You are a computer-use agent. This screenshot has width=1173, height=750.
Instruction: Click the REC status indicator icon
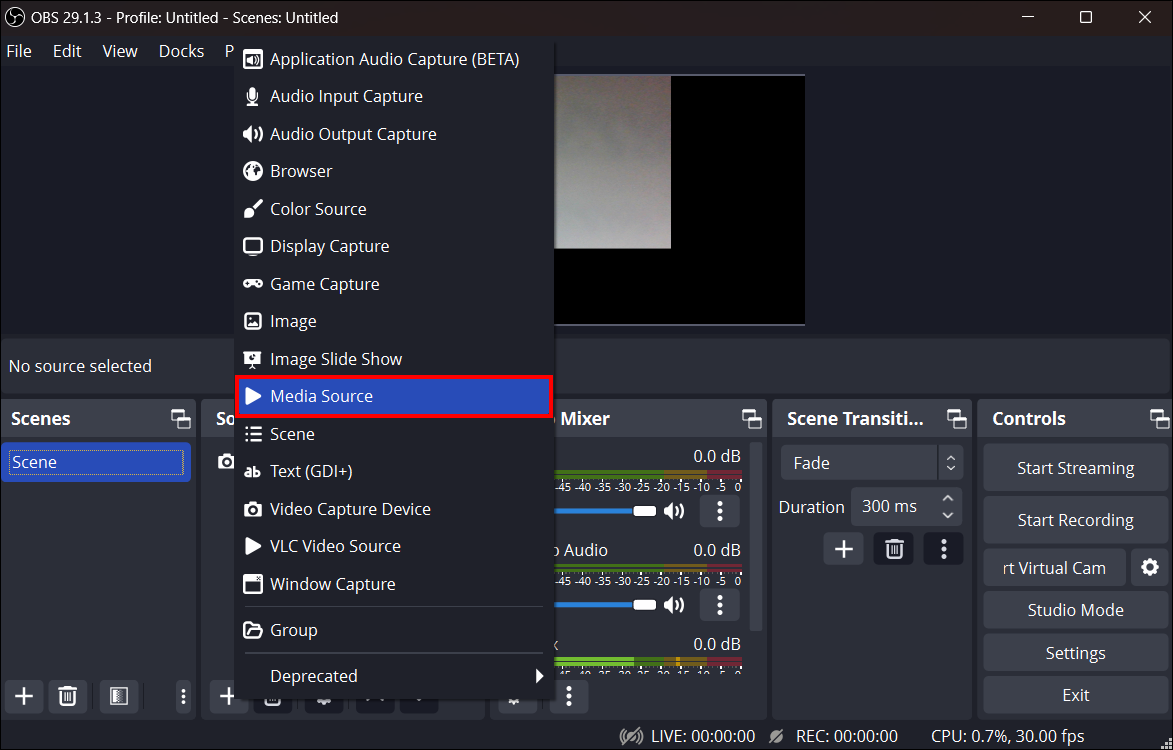[x=777, y=737]
